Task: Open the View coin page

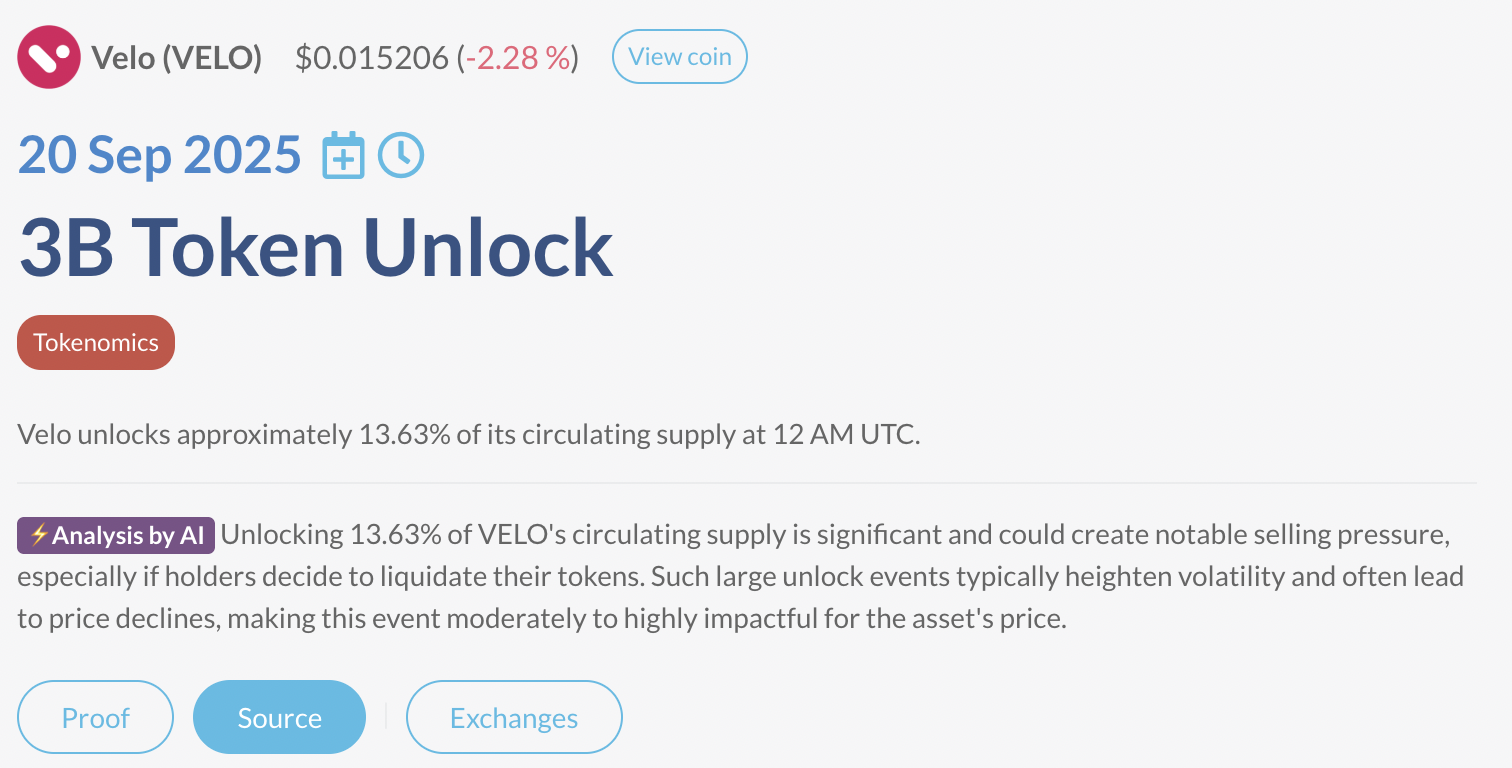Action: (679, 56)
